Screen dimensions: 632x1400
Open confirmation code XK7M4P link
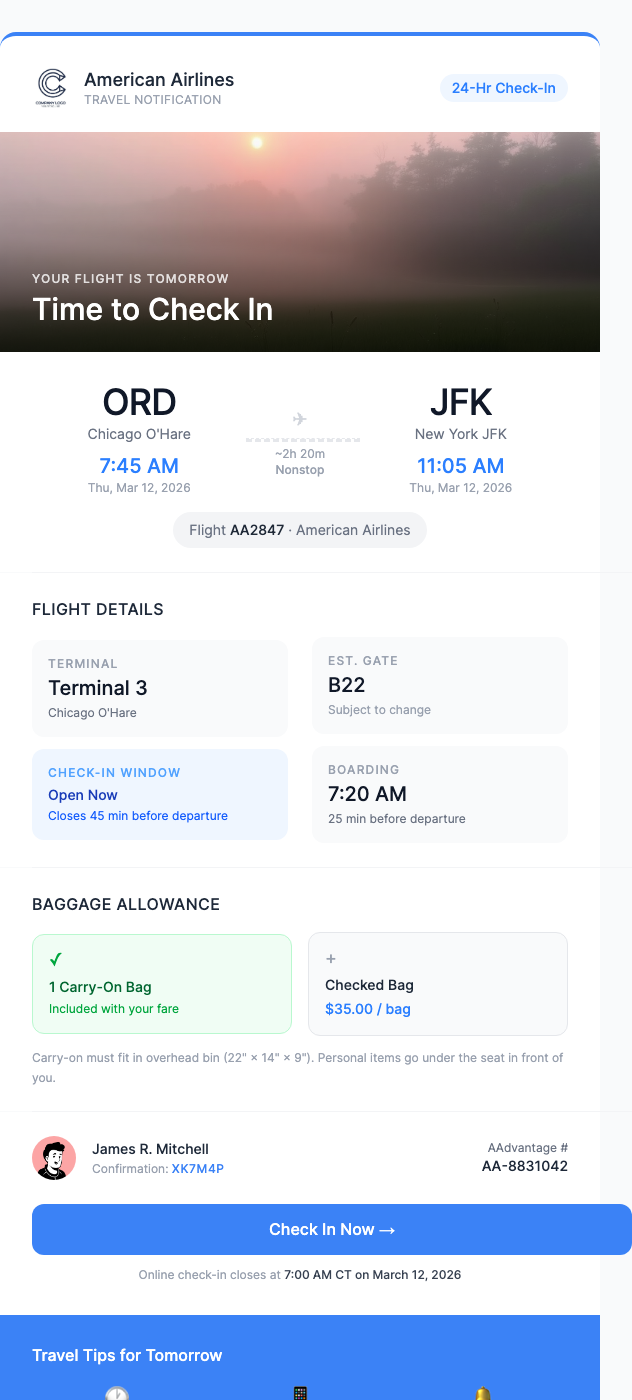(x=197, y=1166)
